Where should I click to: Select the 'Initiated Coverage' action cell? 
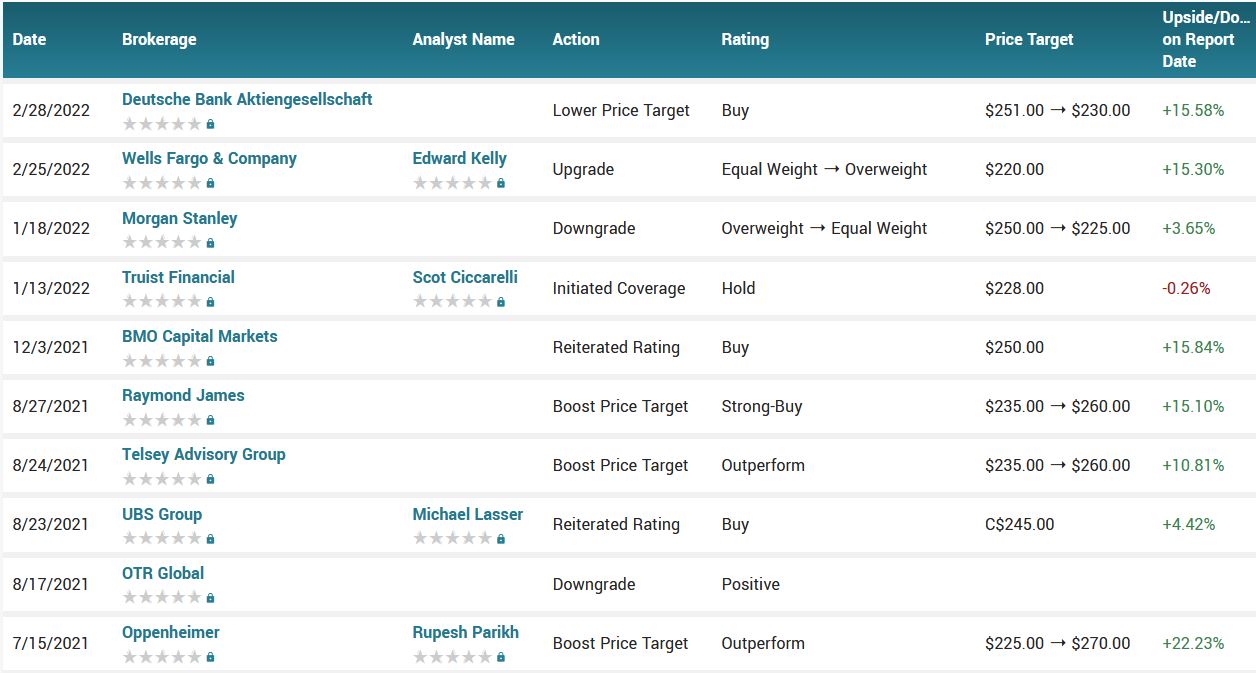[619, 288]
